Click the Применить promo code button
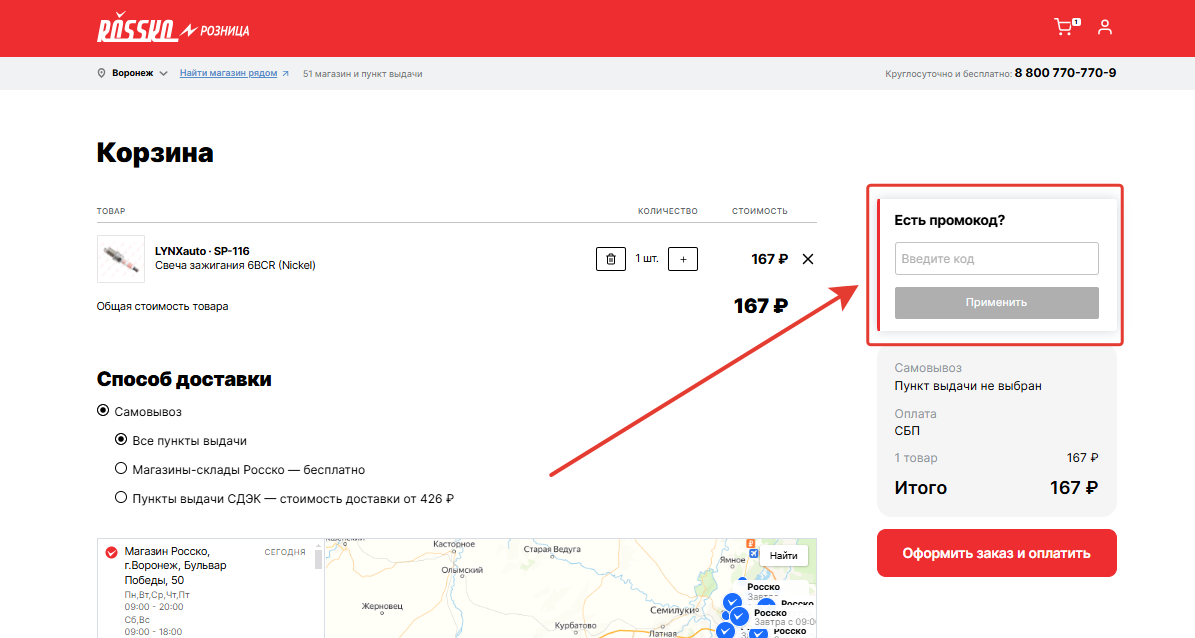The image size is (1195, 638). tap(996, 303)
